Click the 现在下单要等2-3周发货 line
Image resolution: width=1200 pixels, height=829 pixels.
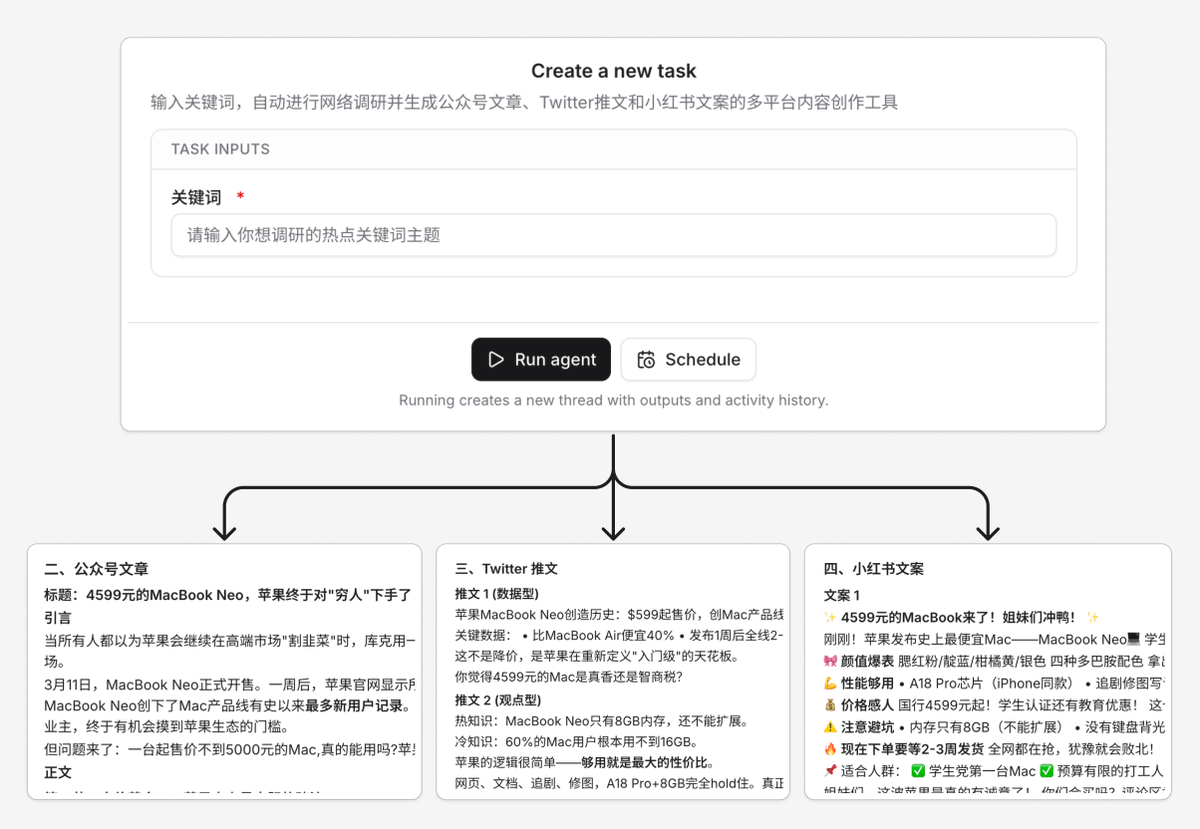[x=989, y=749]
